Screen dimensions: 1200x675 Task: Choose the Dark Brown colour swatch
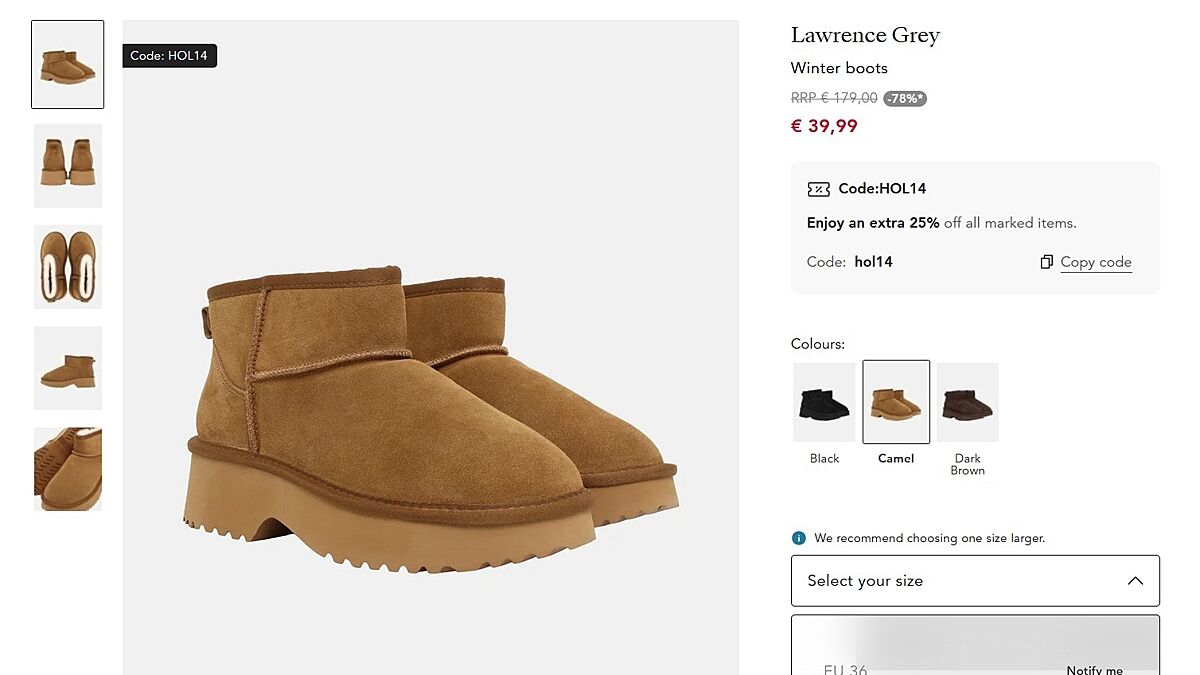click(967, 402)
